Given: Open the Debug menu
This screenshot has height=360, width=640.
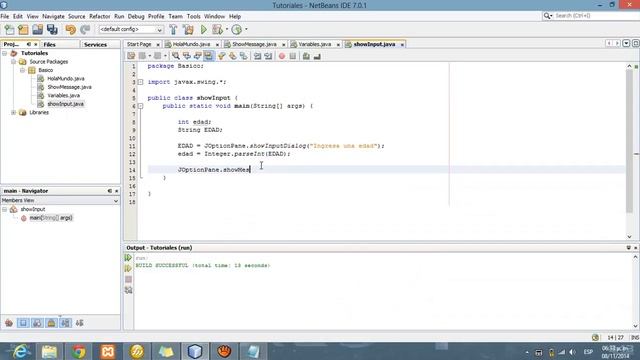Looking at the screenshot, I should click(136, 16).
